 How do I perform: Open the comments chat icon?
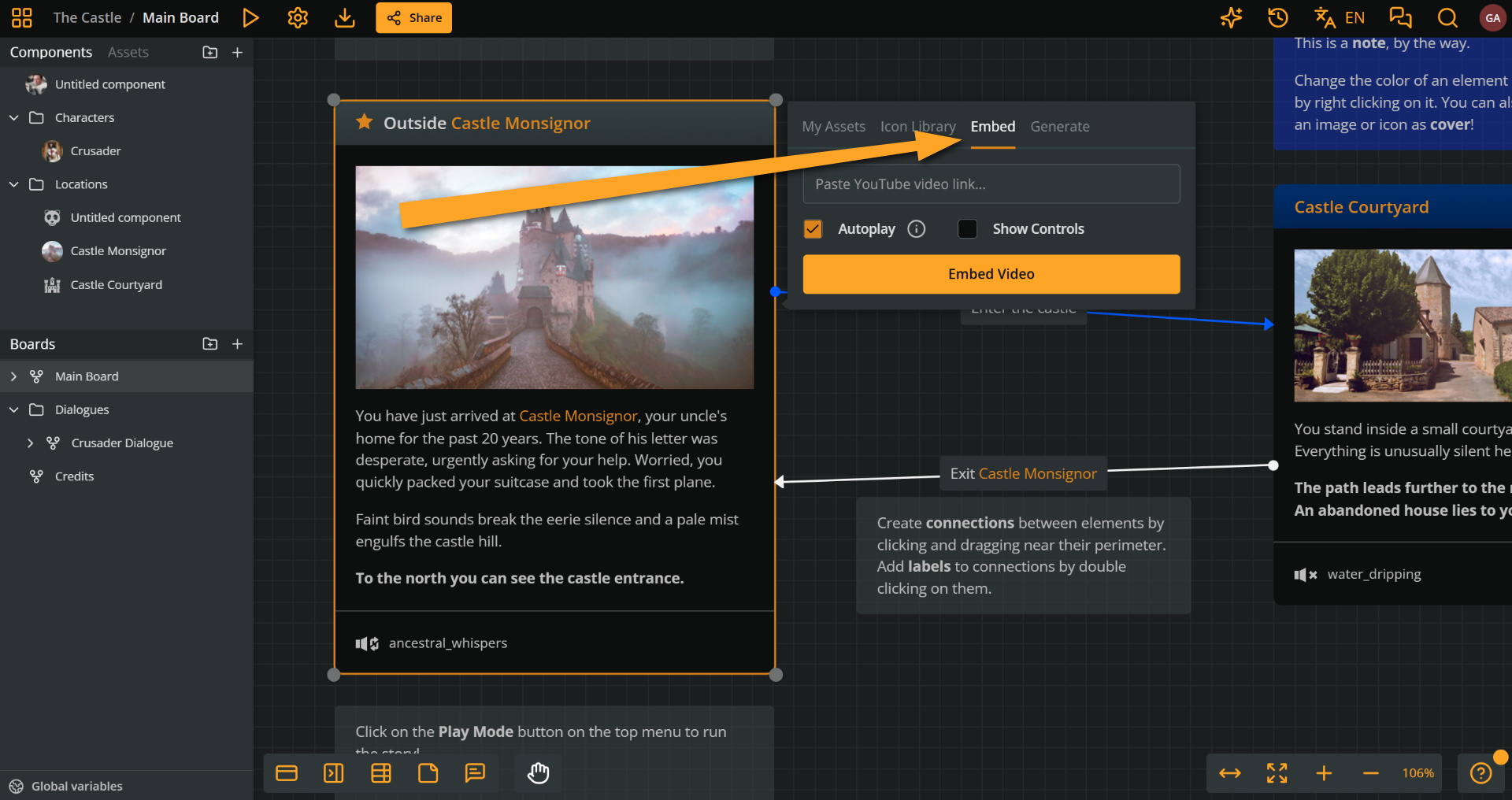1400,17
